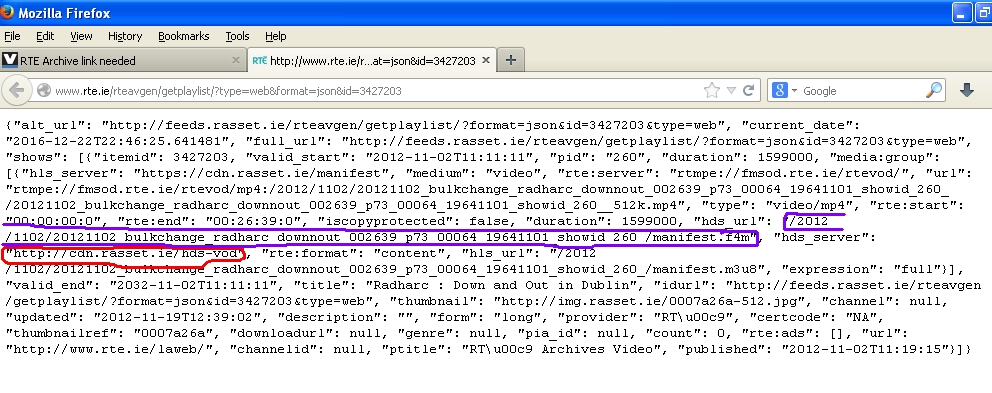The width and height of the screenshot is (992, 393).
Task: Click the Back navigation arrow button
Action: pyautogui.click(x=16, y=90)
